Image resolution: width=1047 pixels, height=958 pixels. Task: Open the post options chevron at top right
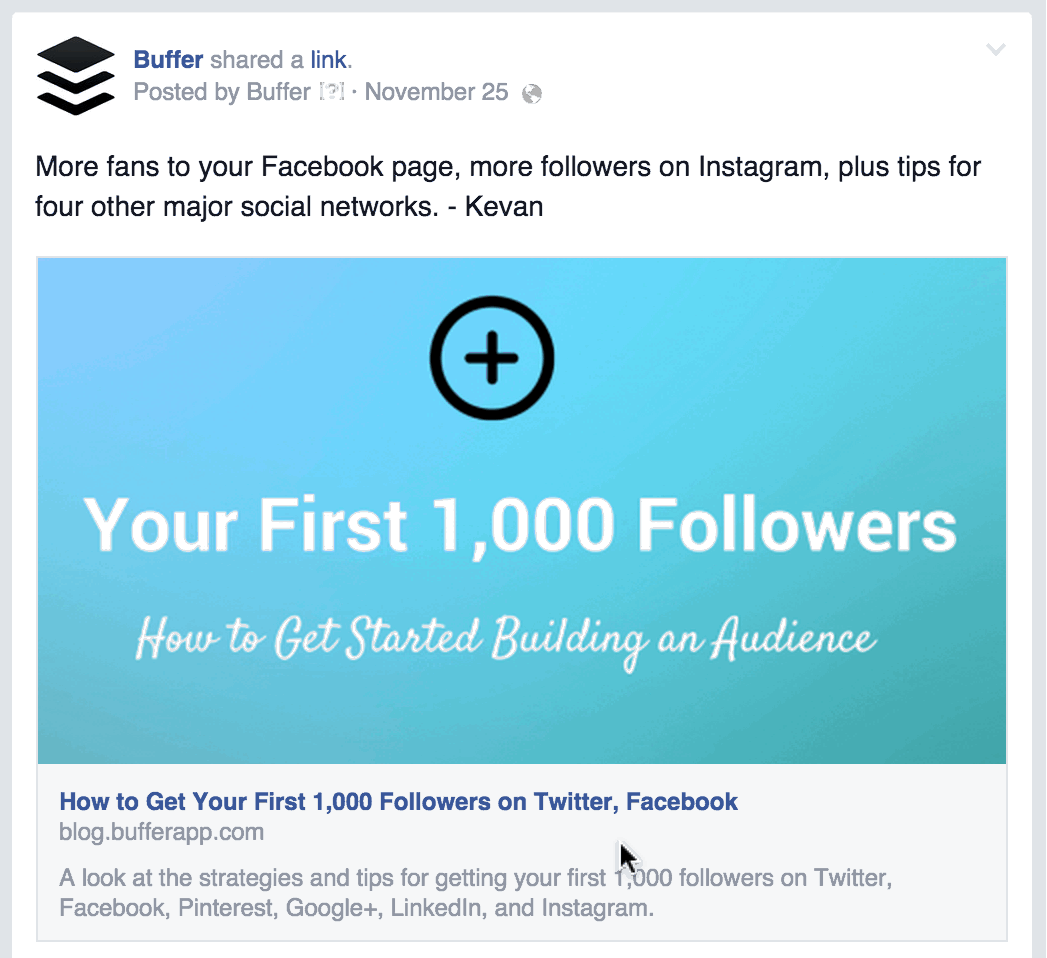tap(996, 48)
